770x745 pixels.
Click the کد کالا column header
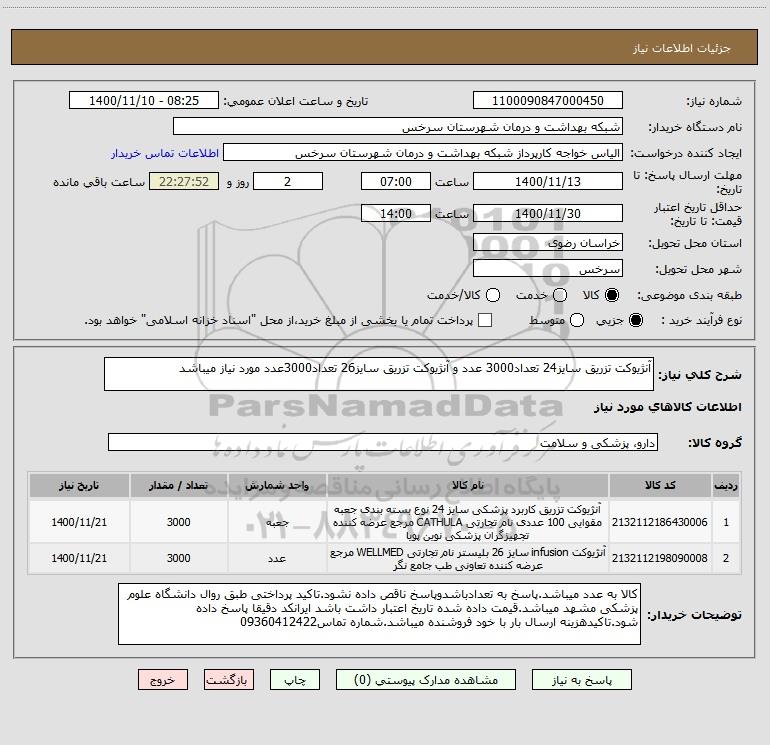point(660,485)
